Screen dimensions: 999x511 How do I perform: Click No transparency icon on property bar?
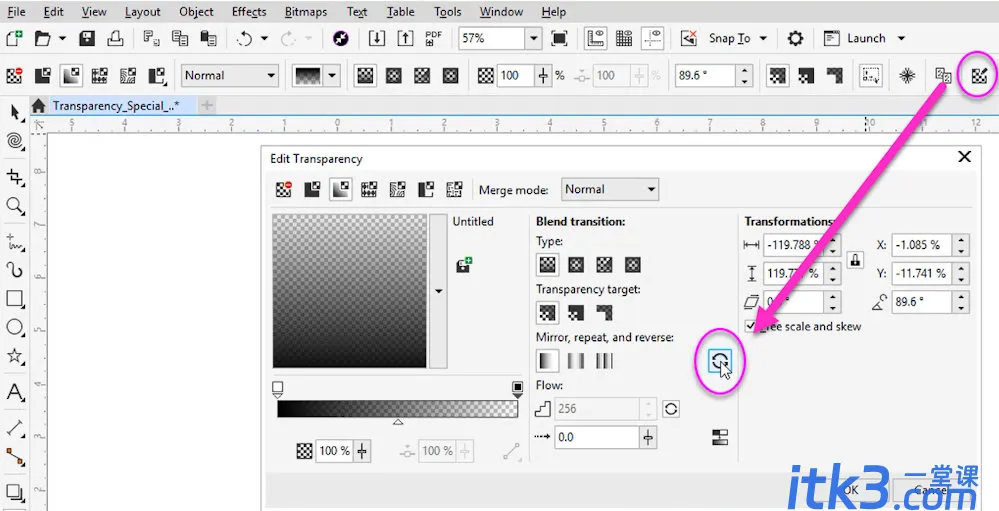click(14, 76)
